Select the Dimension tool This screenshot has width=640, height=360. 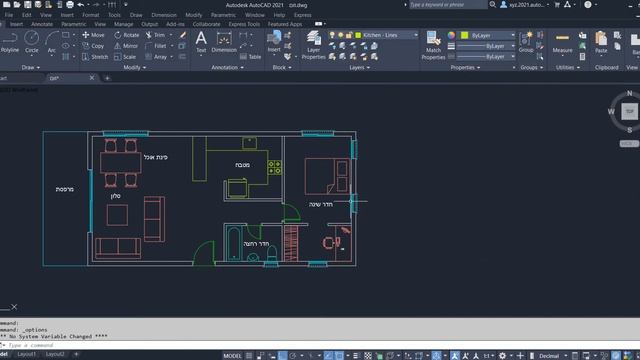[224, 42]
